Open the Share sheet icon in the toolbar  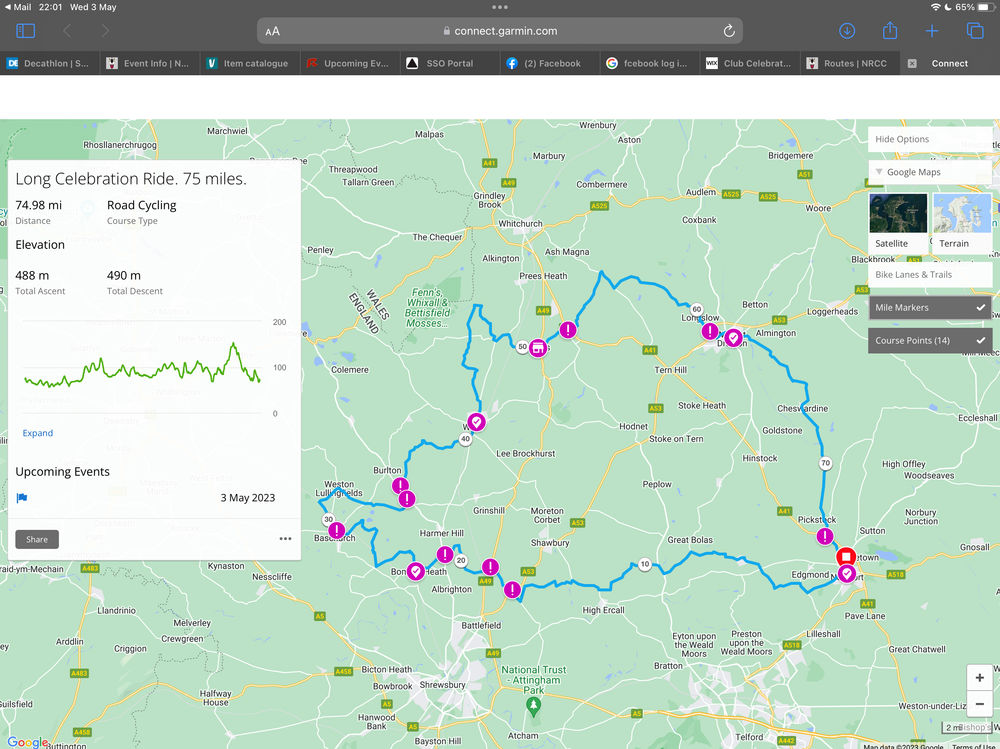pyautogui.click(x=889, y=31)
